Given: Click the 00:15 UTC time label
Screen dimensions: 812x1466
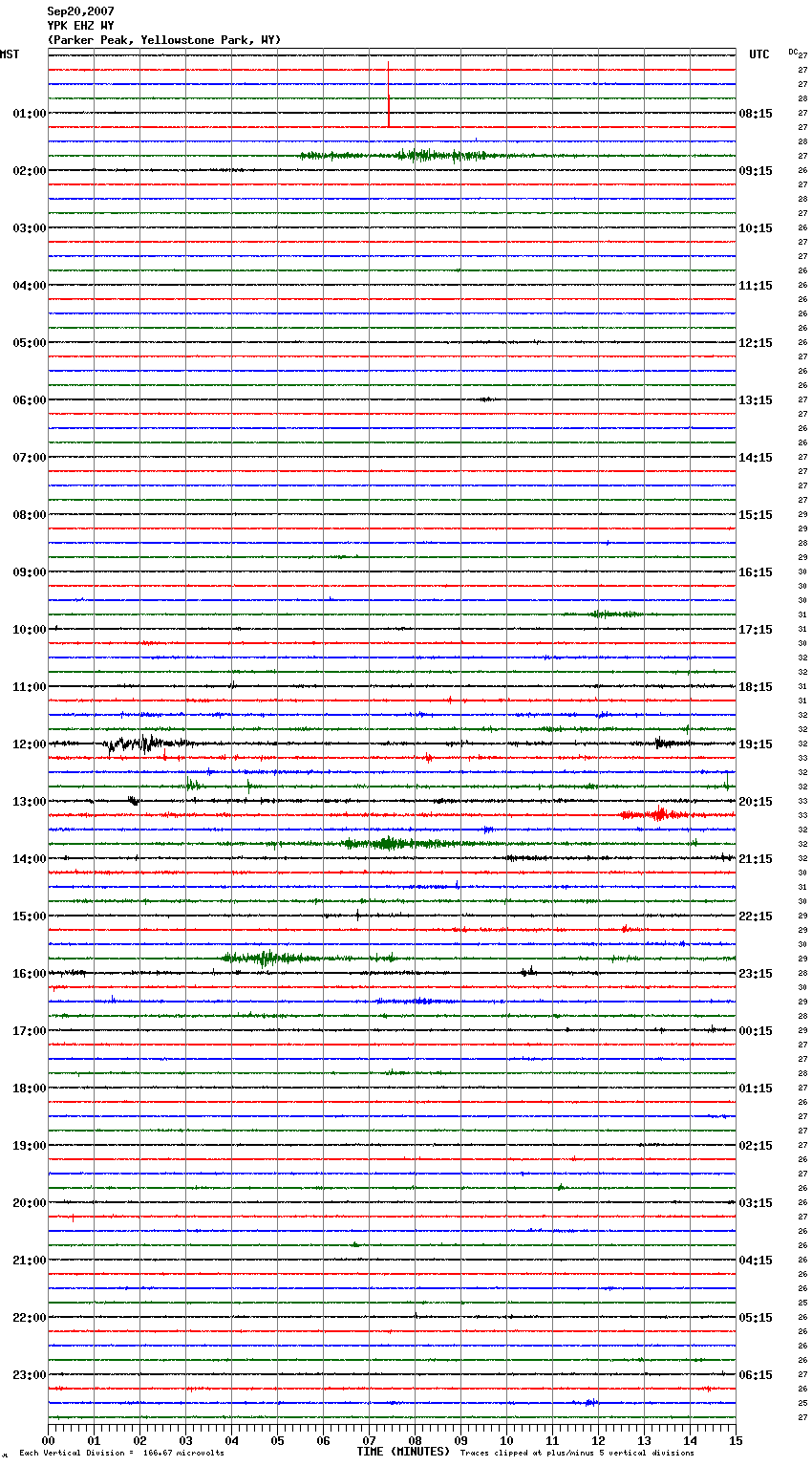Looking at the screenshot, I should 756,1031.
